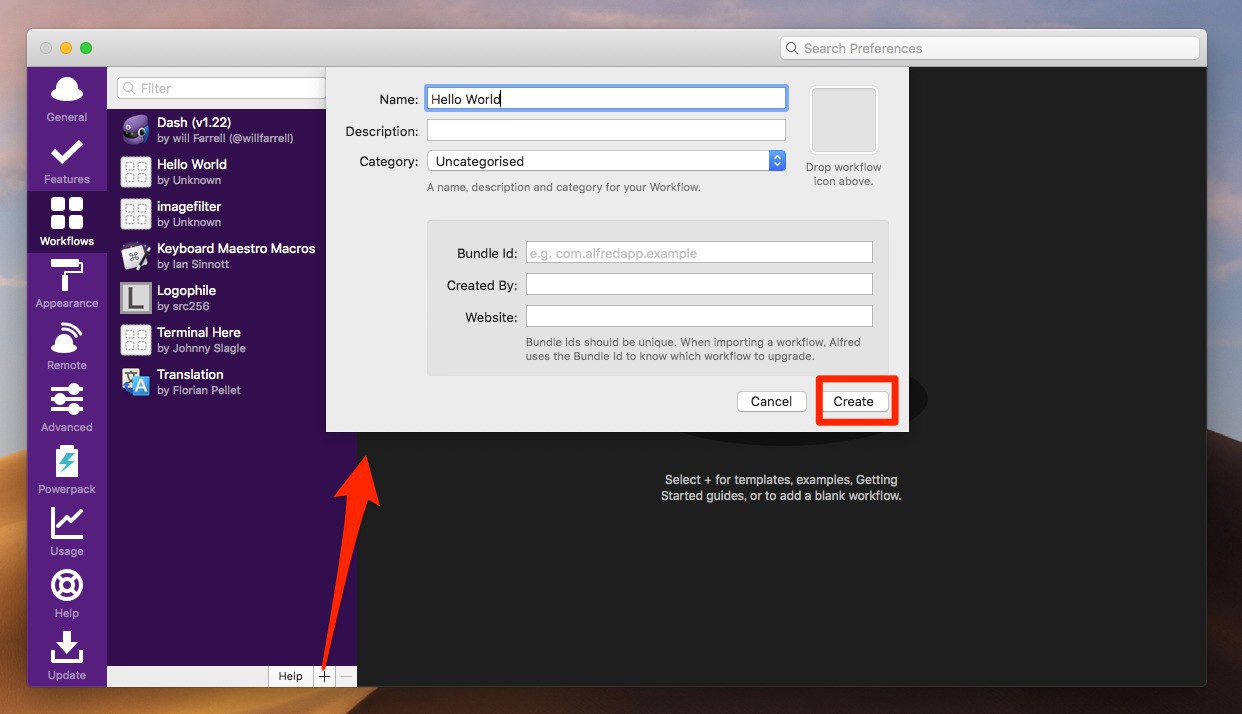The height and width of the screenshot is (714, 1242).
Task: Select the Keyboard Maestro Macros workflow
Action: point(217,256)
